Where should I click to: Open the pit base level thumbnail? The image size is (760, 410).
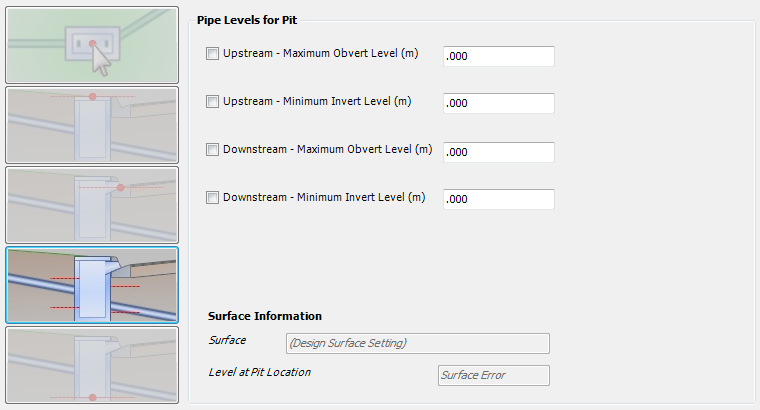point(92,365)
